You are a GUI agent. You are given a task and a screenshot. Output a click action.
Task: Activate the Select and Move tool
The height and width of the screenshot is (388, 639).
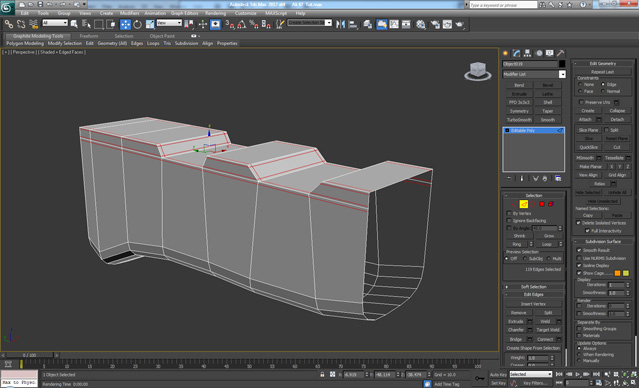click(125, 24)
